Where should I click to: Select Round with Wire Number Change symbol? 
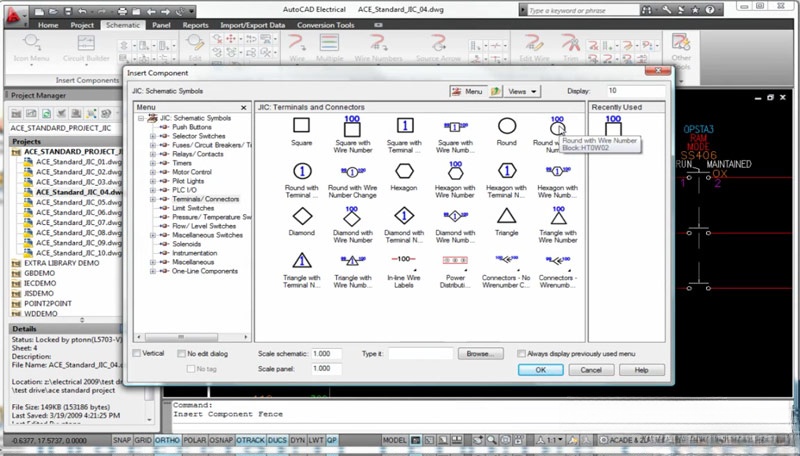pos(352,171)
